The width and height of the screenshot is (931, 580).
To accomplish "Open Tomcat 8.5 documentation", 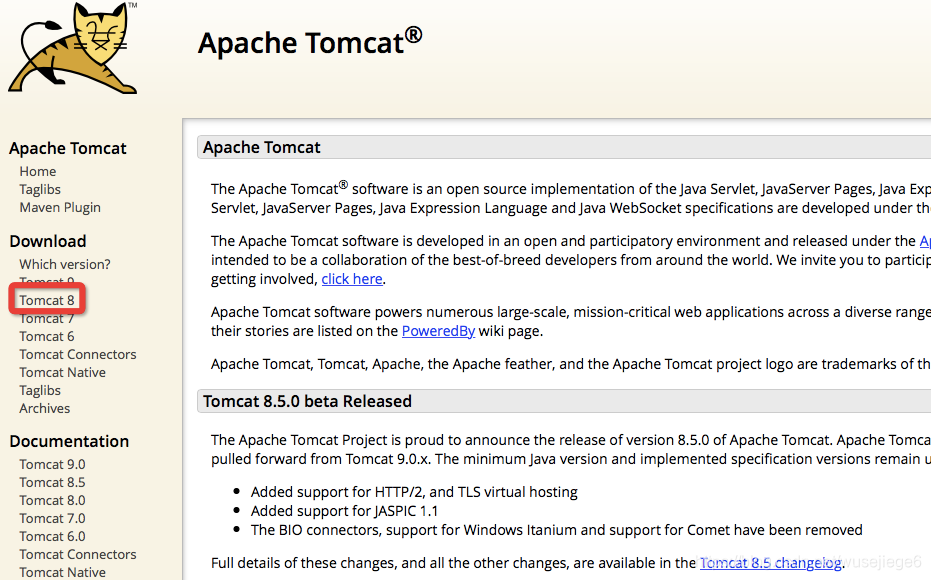I will point(52,483).
